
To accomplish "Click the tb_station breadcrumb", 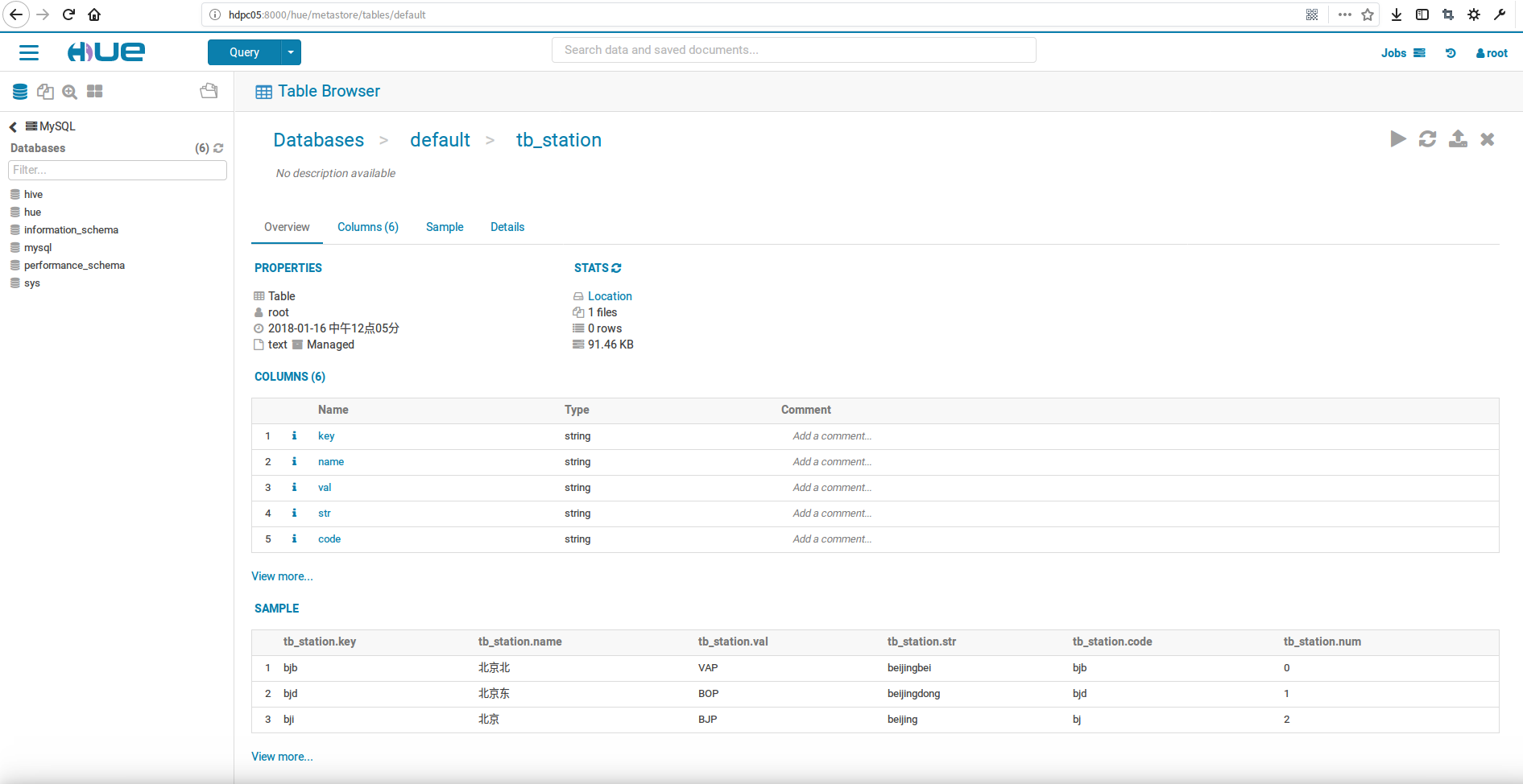I will coord(559,140).
